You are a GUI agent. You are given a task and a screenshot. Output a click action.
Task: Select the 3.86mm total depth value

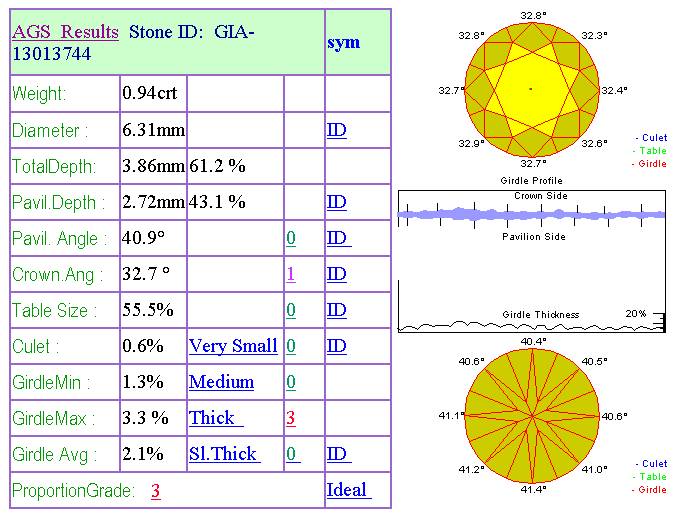tap(154, 166)
